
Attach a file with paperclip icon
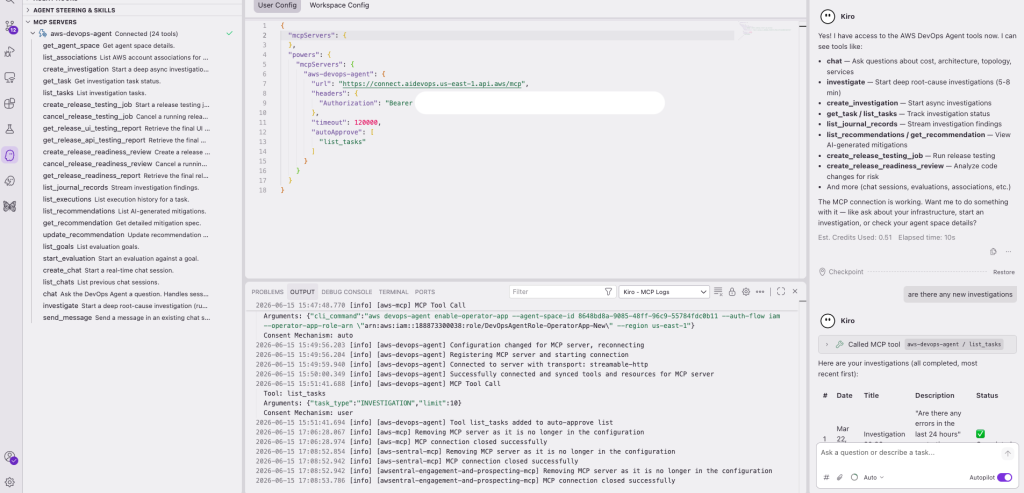point(840,477)
